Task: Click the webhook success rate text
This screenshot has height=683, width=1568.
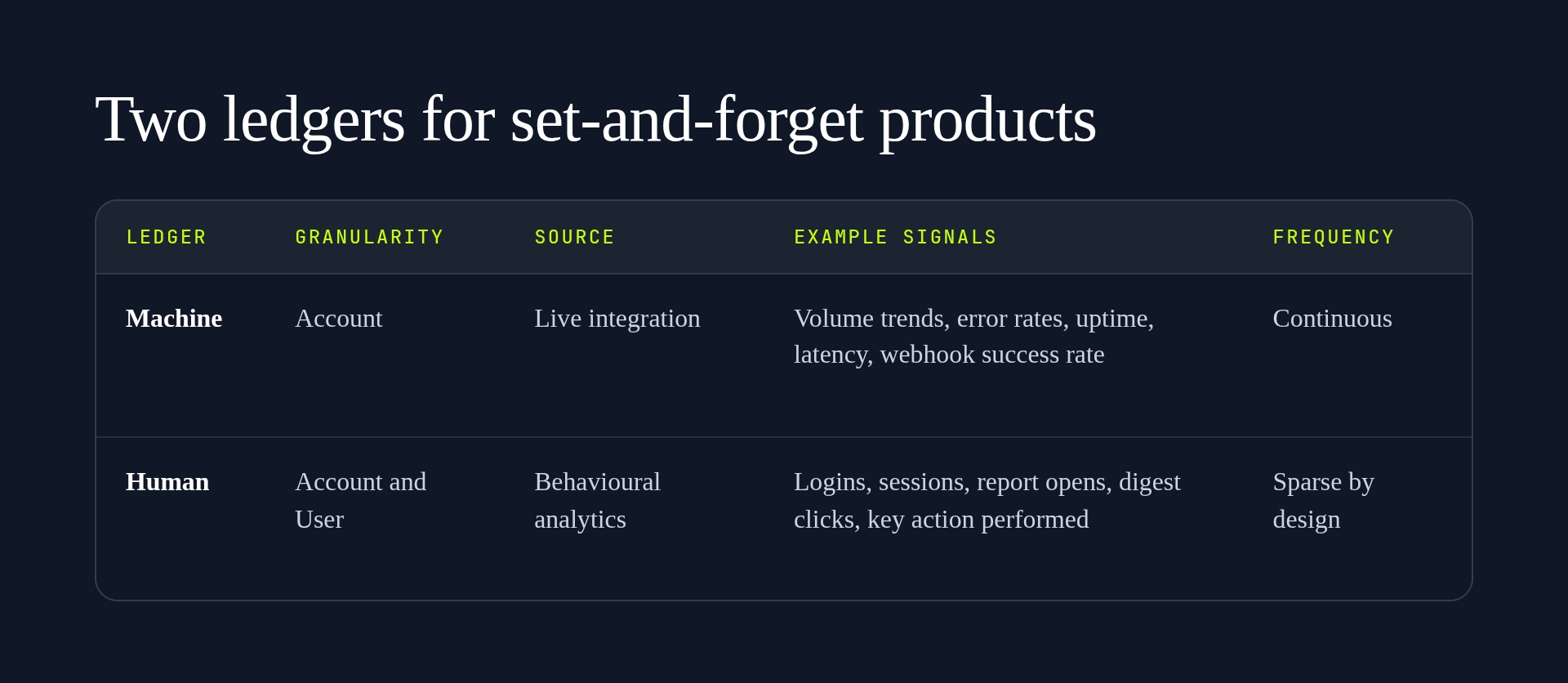Action: pos(991,355)
